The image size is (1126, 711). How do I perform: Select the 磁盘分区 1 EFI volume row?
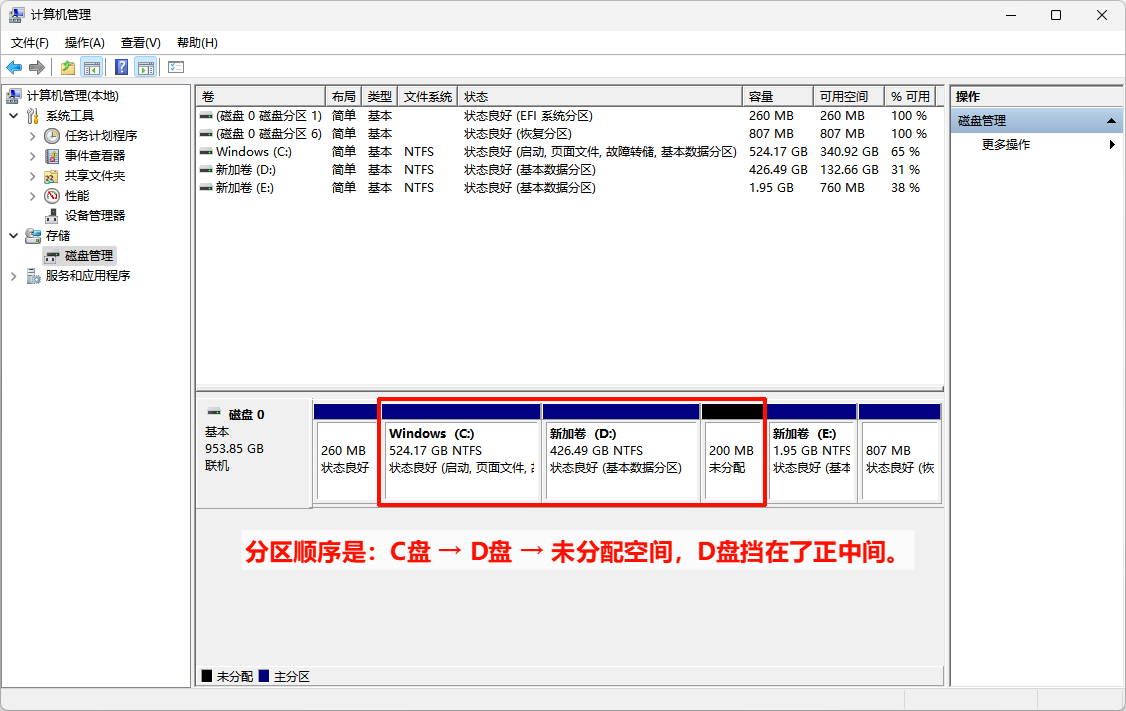pos(569,116)
